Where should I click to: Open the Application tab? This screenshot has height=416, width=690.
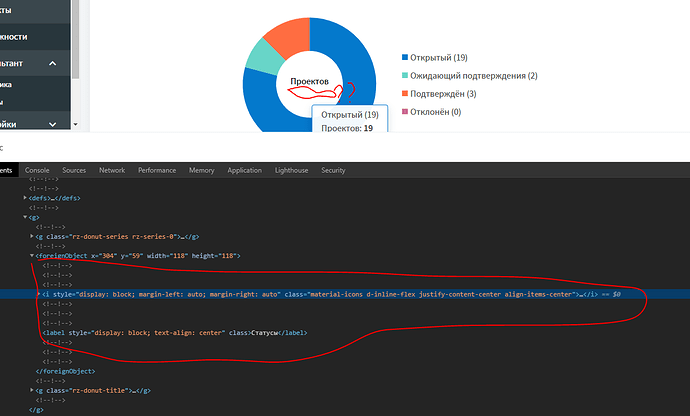[244, 170]
